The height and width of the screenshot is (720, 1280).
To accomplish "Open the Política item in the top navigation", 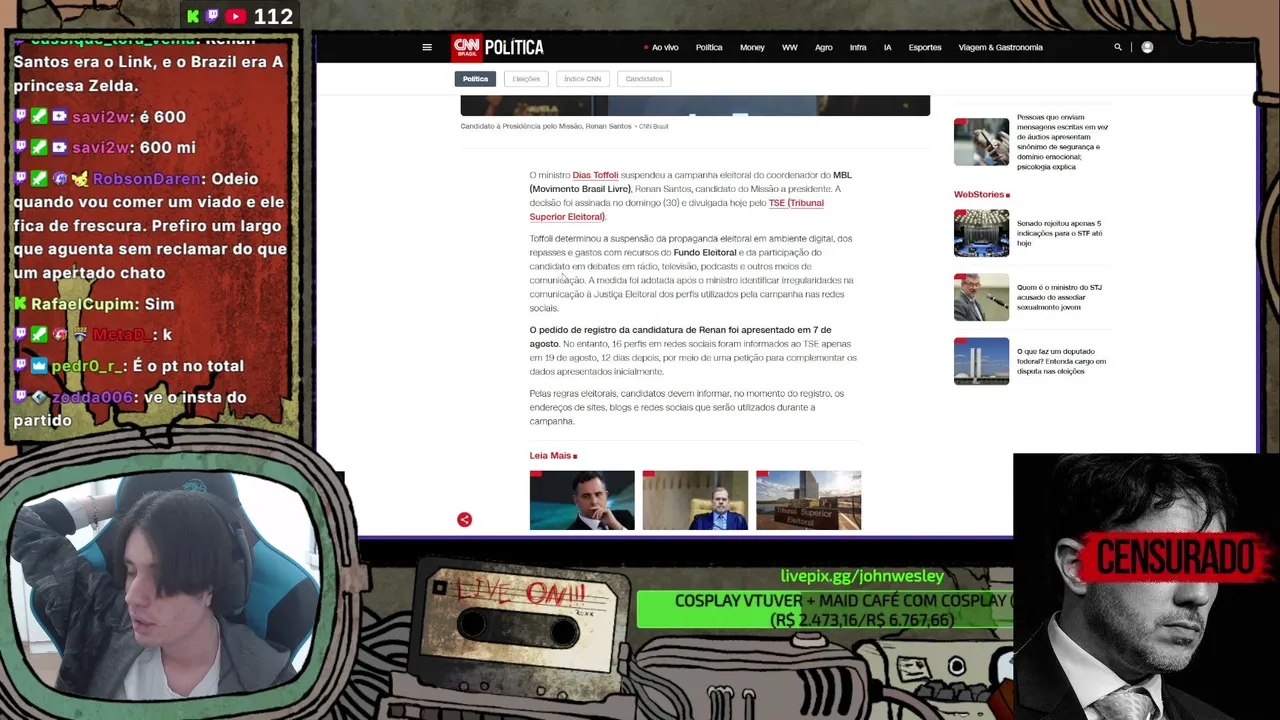I will [709, 47].
